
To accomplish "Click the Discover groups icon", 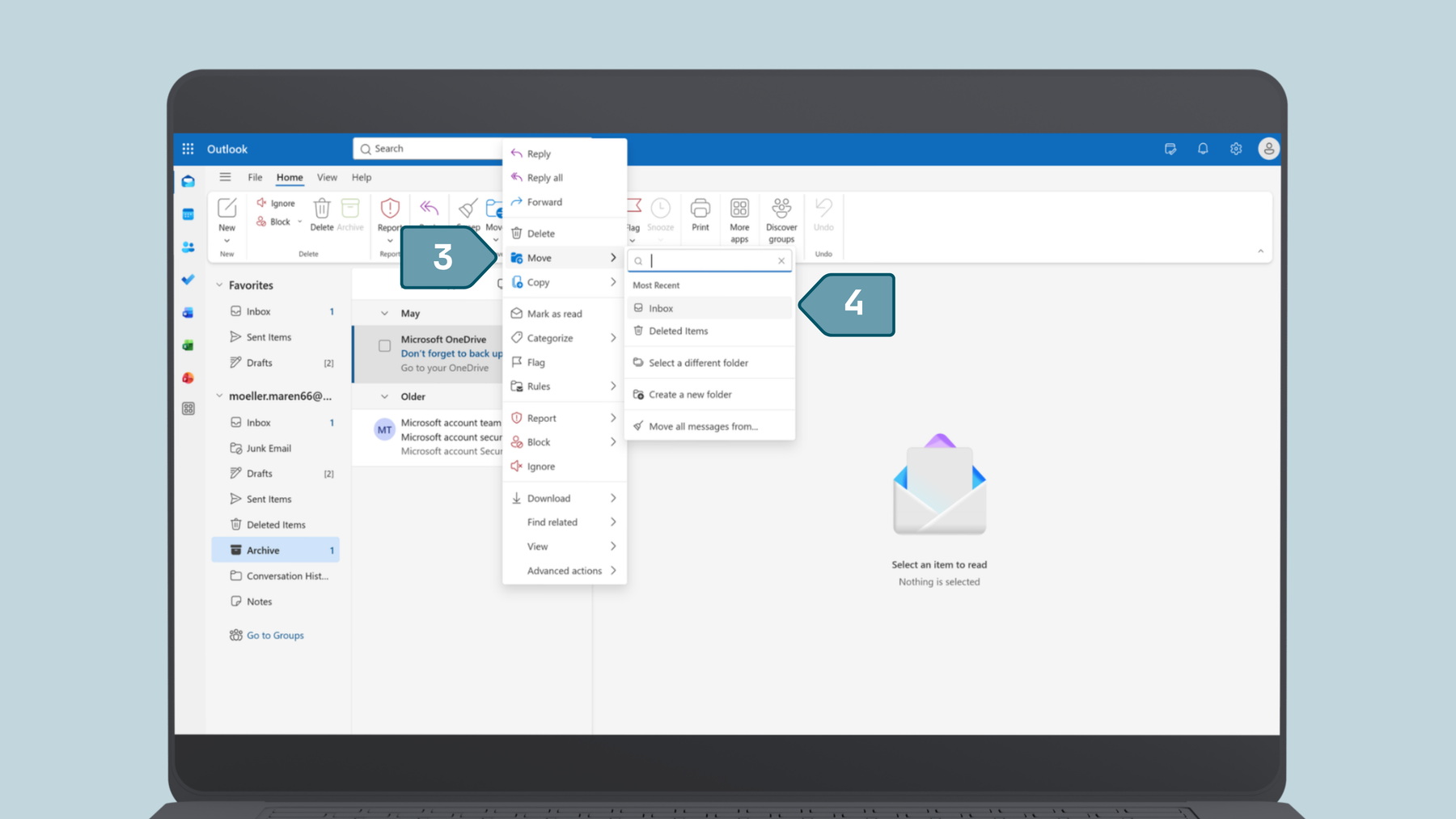I will click(781, 208).
